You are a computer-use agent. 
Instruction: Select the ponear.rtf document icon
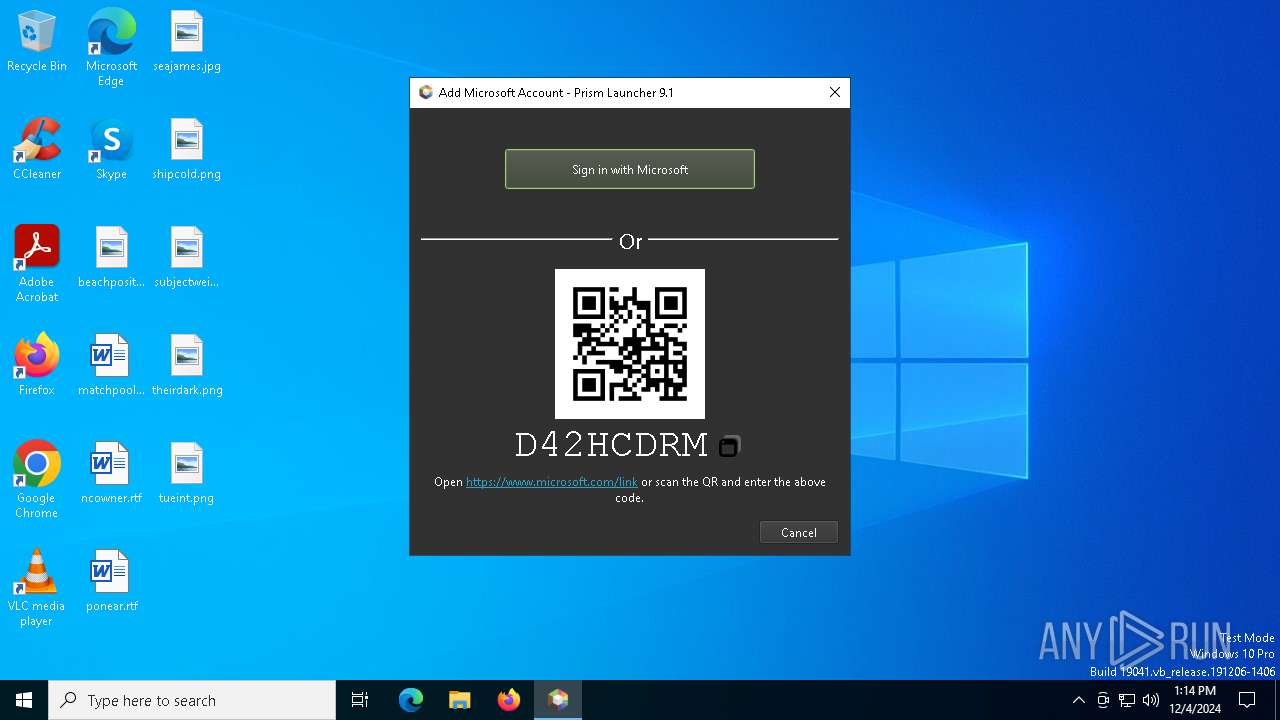point(111,581)
